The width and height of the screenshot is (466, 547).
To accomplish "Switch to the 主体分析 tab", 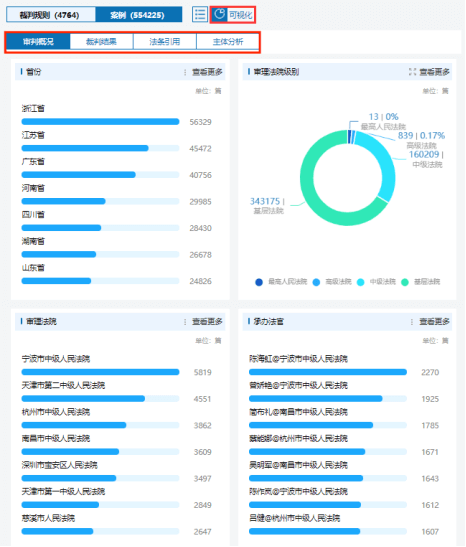I will pos(228,42).
